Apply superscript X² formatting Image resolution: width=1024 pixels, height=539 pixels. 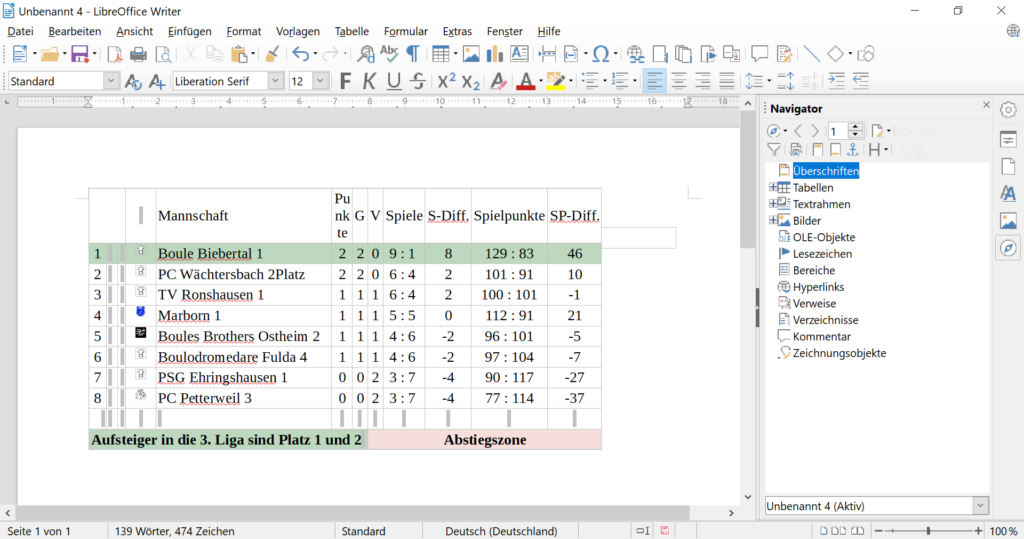[x=447, y=81]
